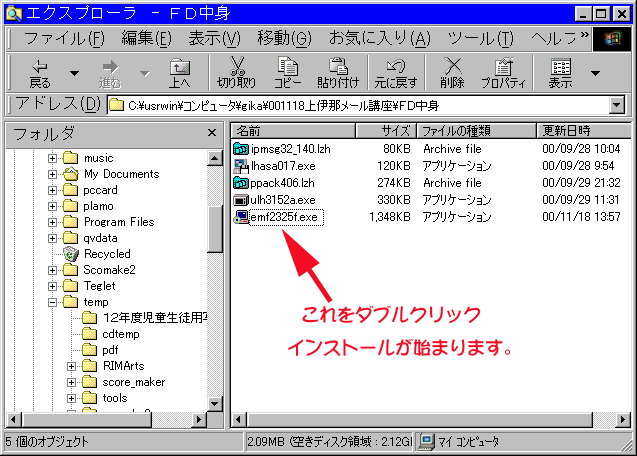The image size is (637, 456).
Task: Open the 移動(G) menu
Action: pyautogui.click(x=285, y=39)
